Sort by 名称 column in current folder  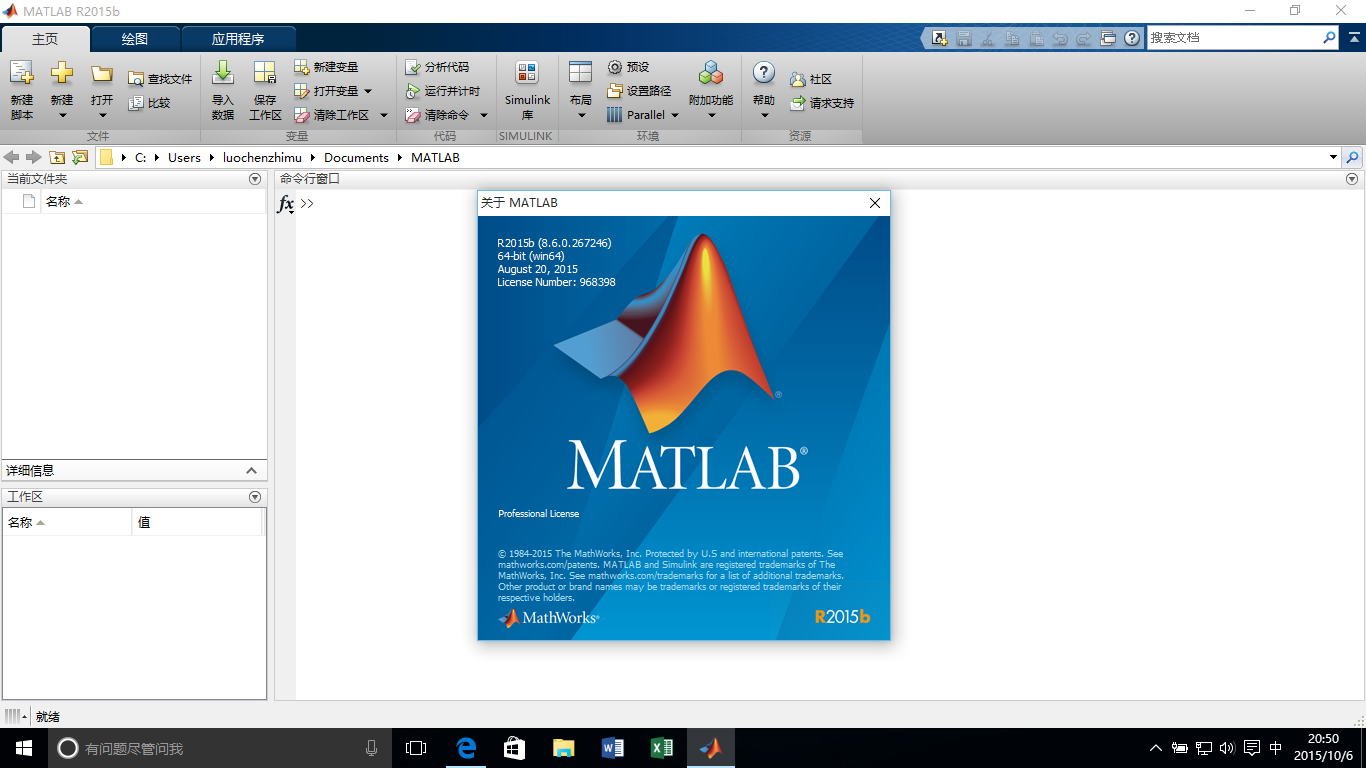tap(153, 202)
